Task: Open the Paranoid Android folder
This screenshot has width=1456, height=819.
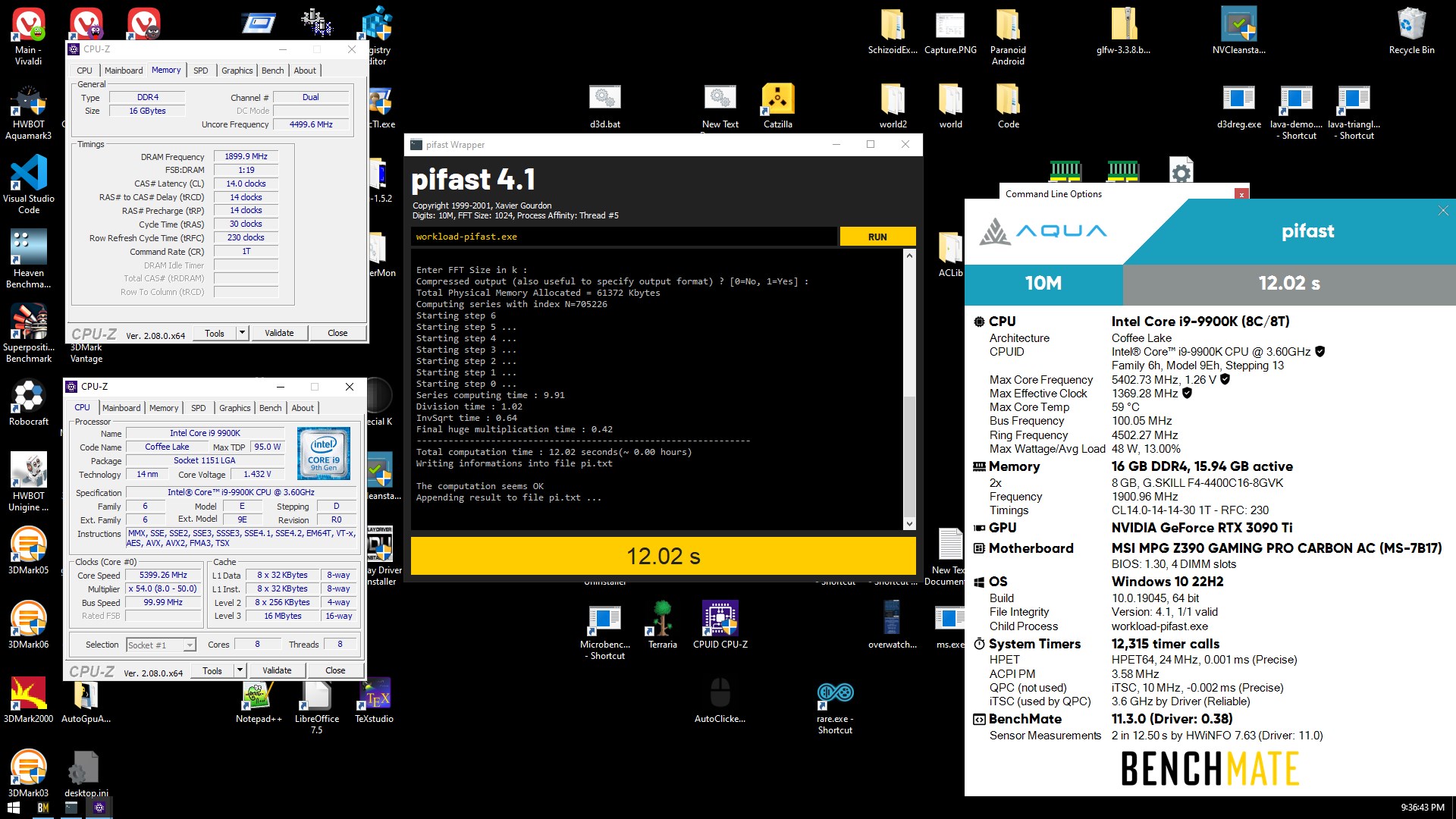Action: 1008,36
